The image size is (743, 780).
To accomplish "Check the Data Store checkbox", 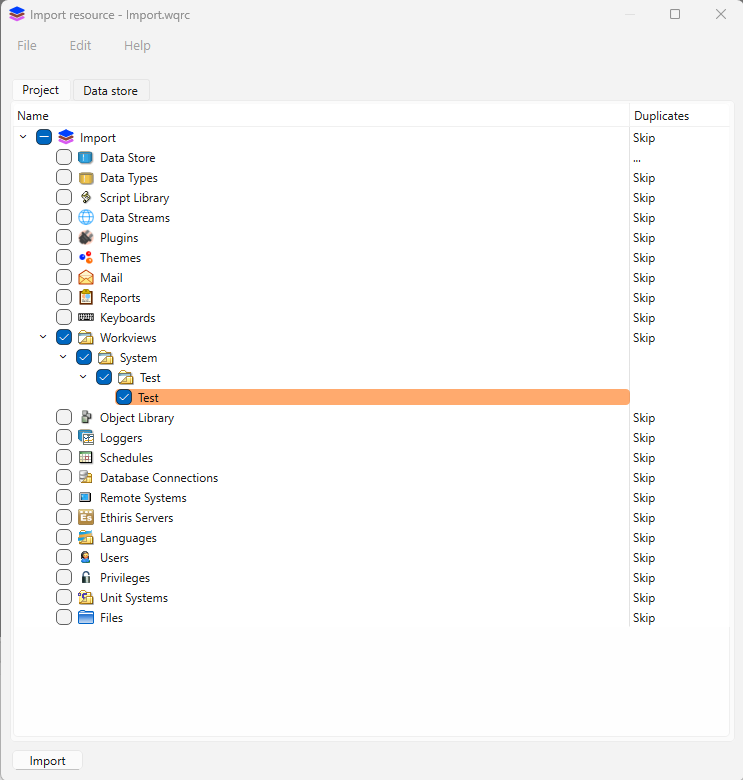I will pos(64,157).
